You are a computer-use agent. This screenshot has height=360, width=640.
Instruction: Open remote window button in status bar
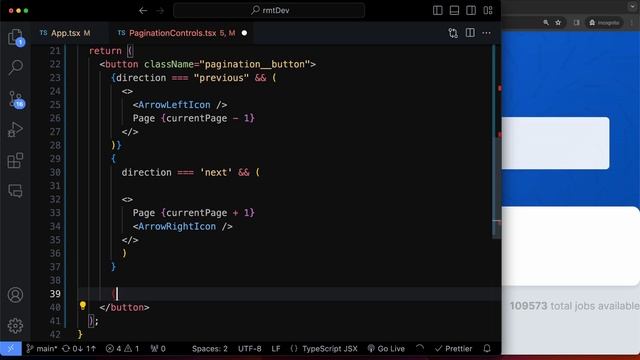coord(11,349)
